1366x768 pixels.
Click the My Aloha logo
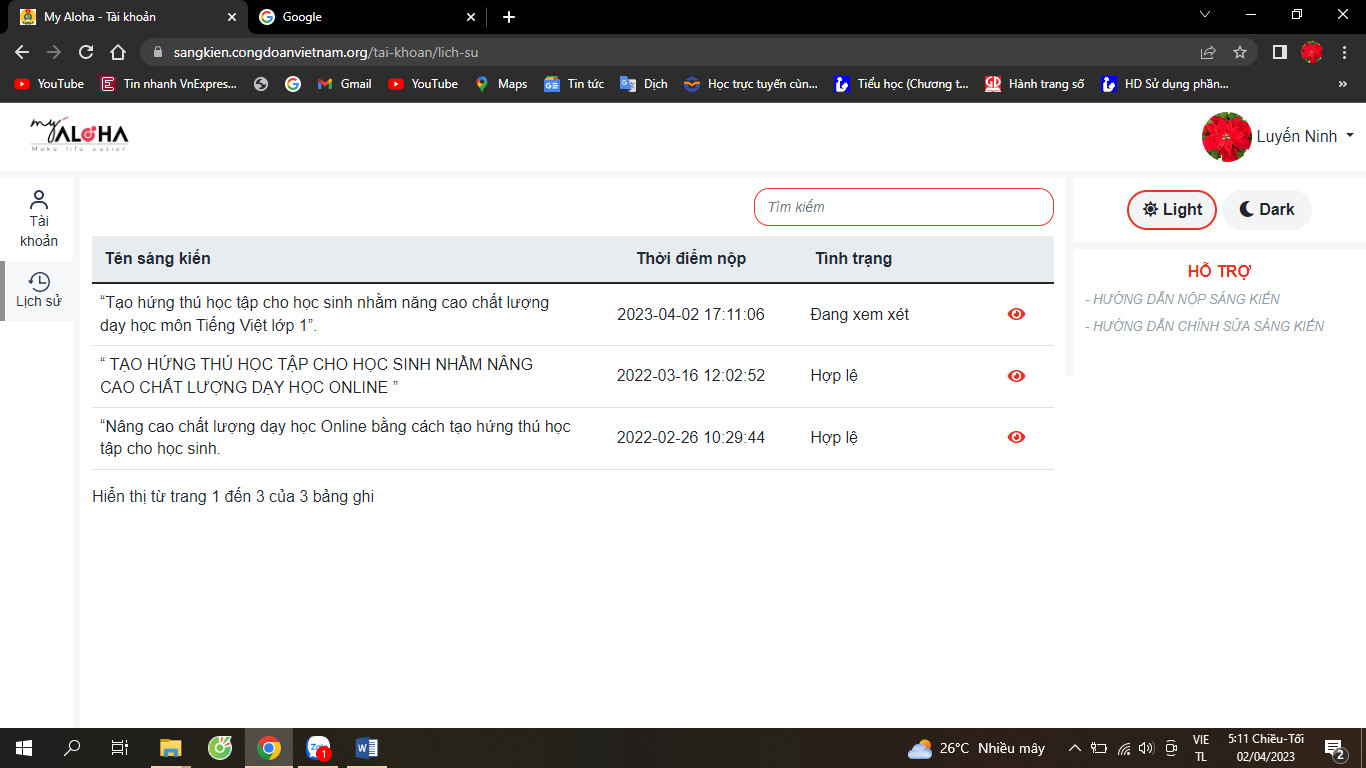tap(79, 135)
